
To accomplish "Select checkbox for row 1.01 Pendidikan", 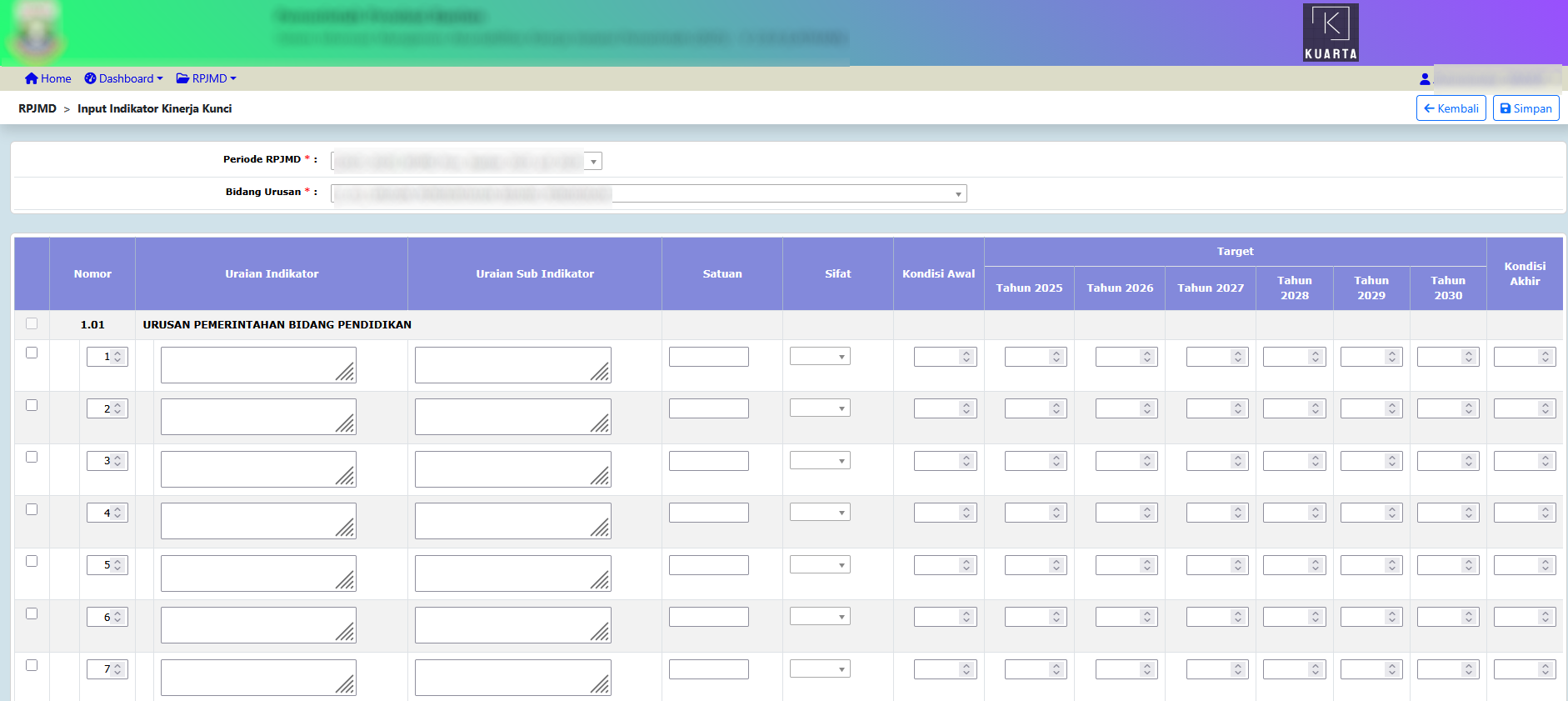I will (x=32, y=323).
